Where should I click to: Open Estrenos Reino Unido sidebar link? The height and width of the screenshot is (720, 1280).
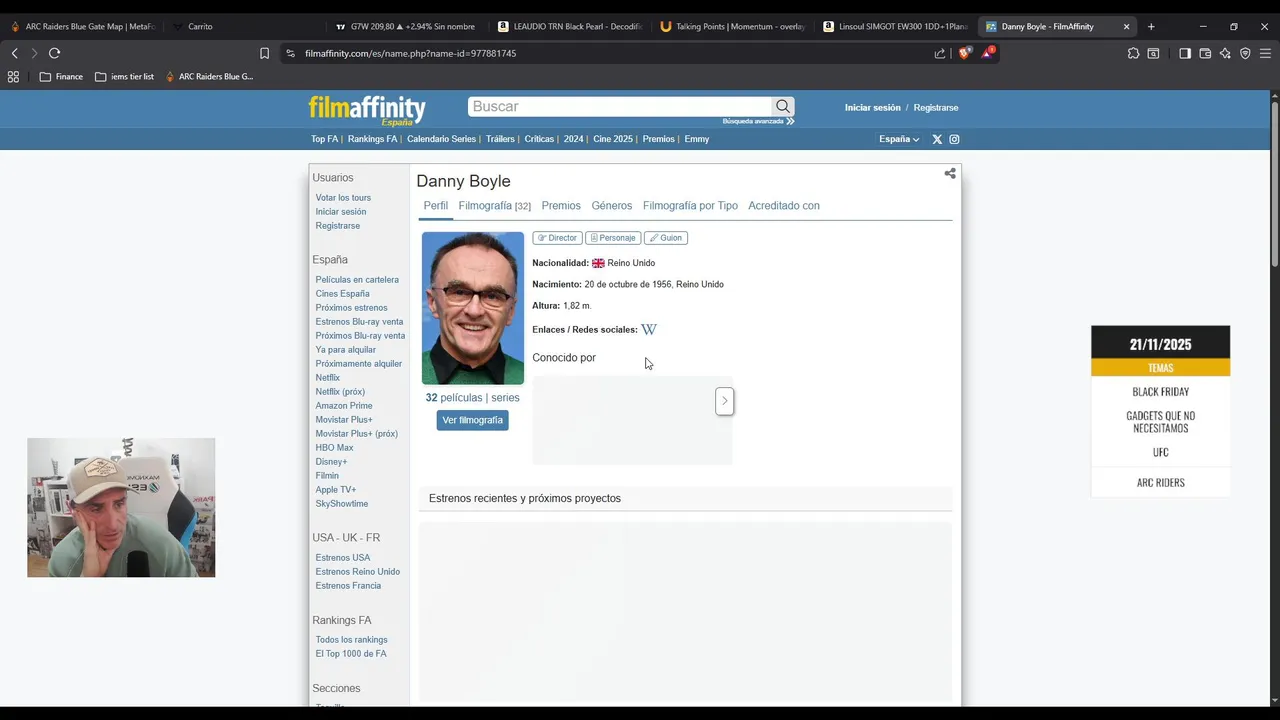(357, 572)
